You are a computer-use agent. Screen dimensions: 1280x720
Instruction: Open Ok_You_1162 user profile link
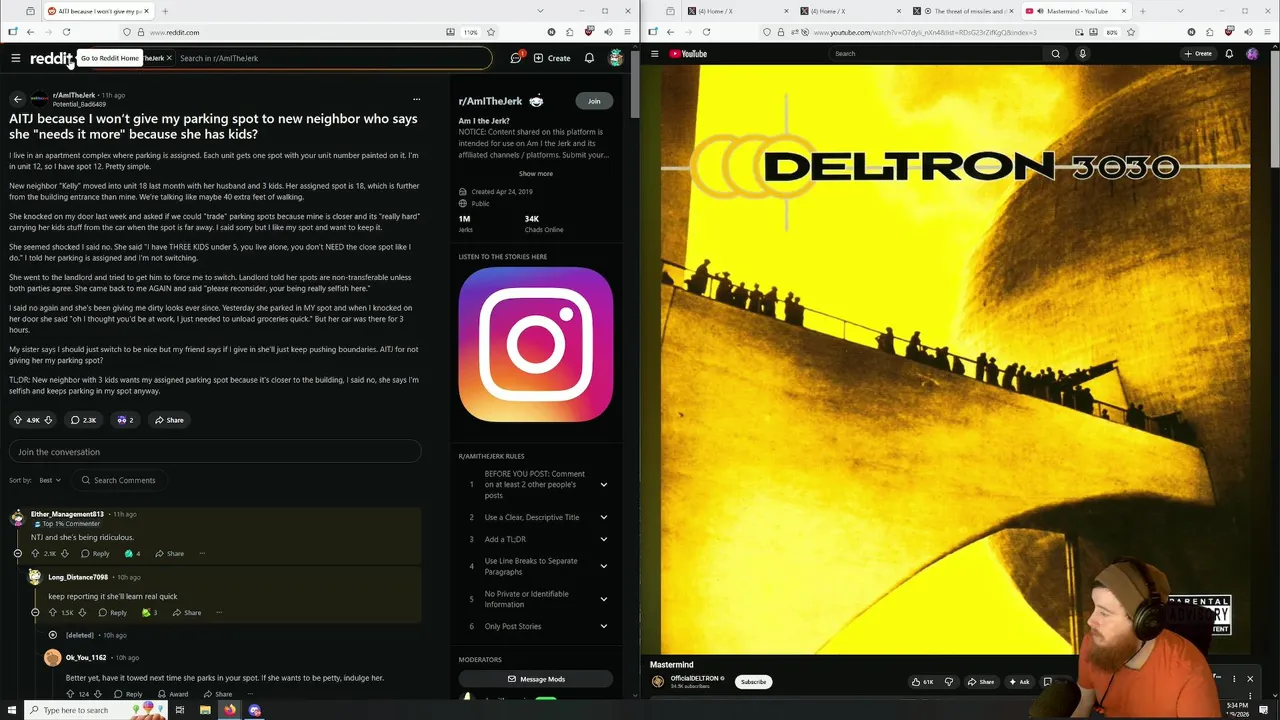pyautogui.click(x=86, y=658)
